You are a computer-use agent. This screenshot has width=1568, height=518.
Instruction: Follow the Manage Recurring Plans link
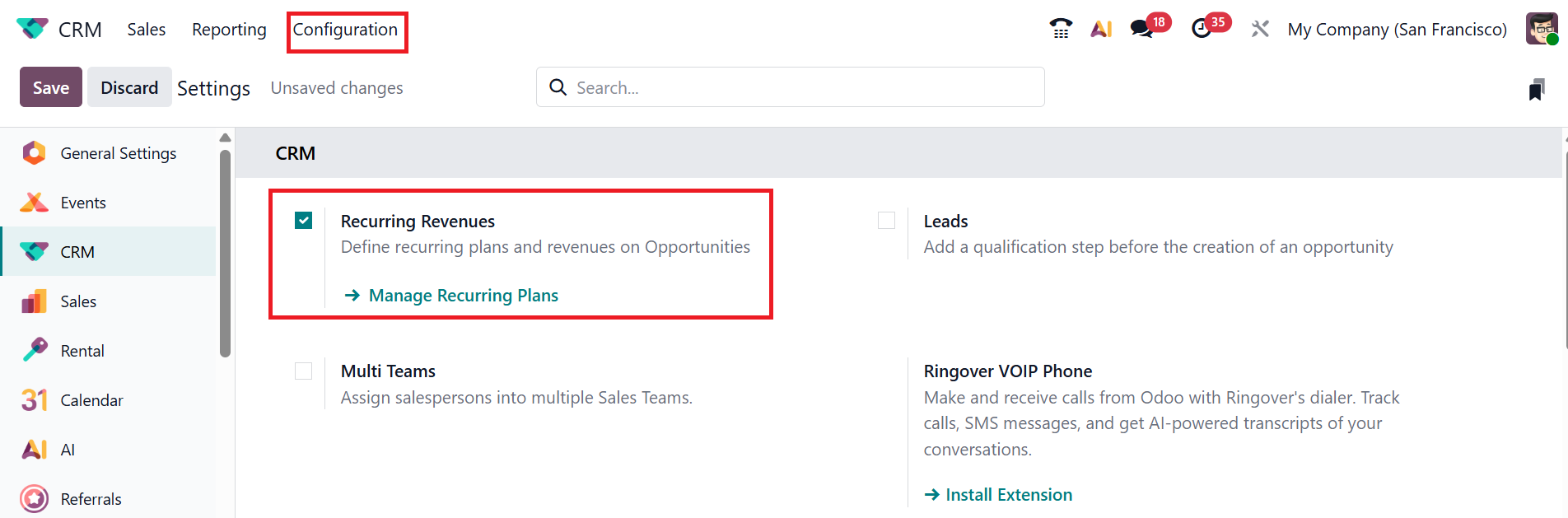[463, 296]
